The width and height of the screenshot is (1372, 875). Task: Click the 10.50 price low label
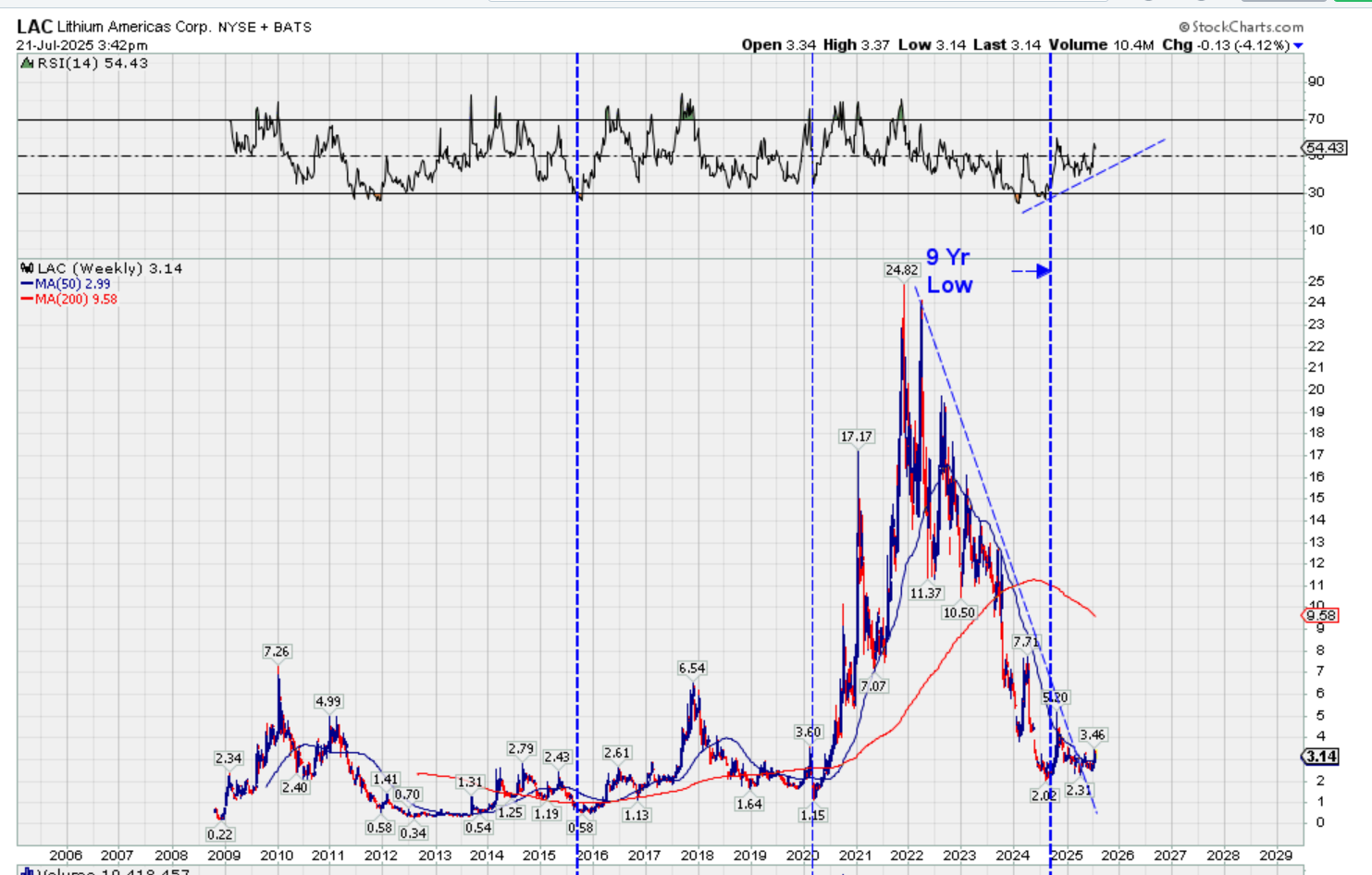click(959, 612)
